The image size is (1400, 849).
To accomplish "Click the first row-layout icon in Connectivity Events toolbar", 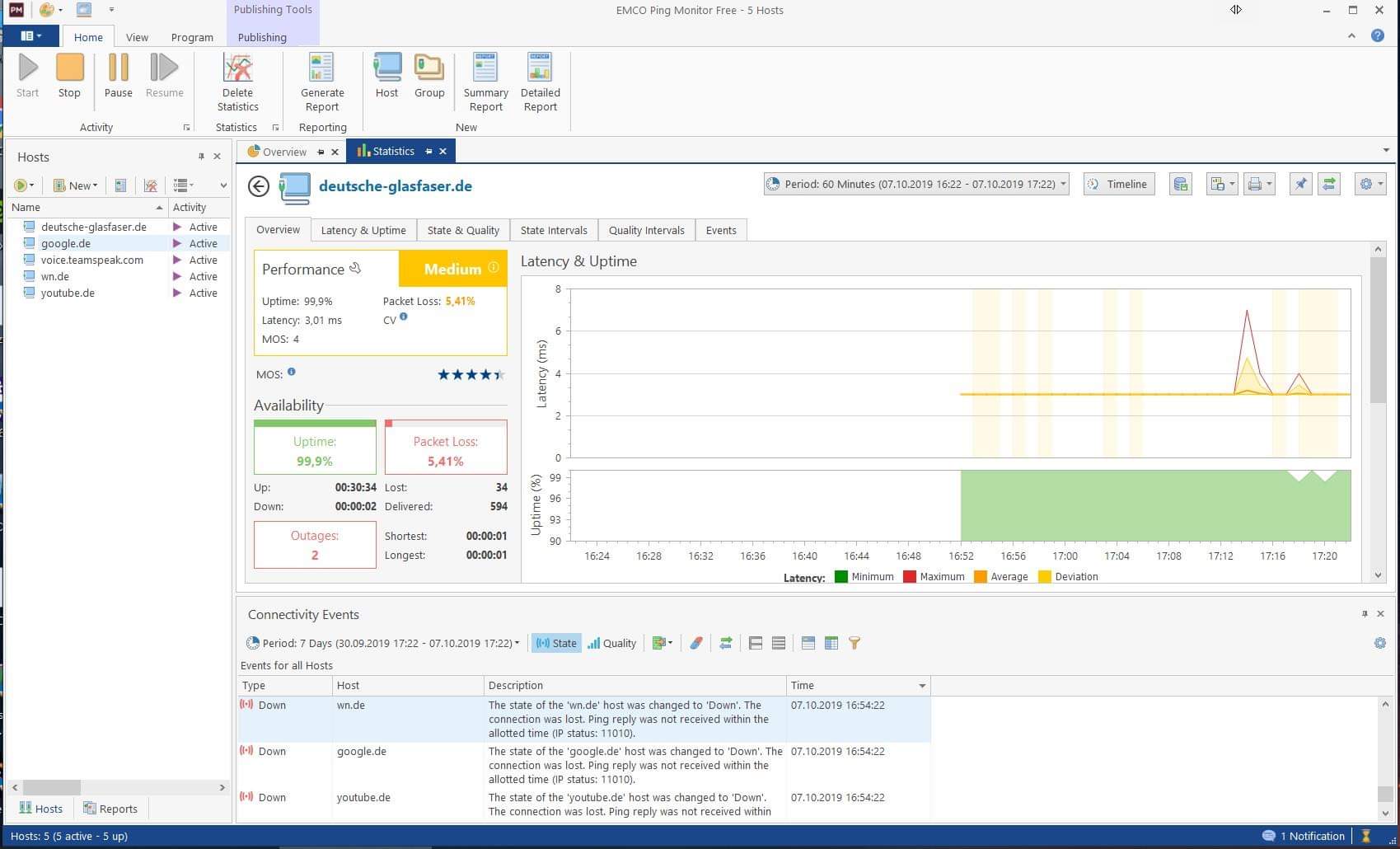I will coord(756,643).
